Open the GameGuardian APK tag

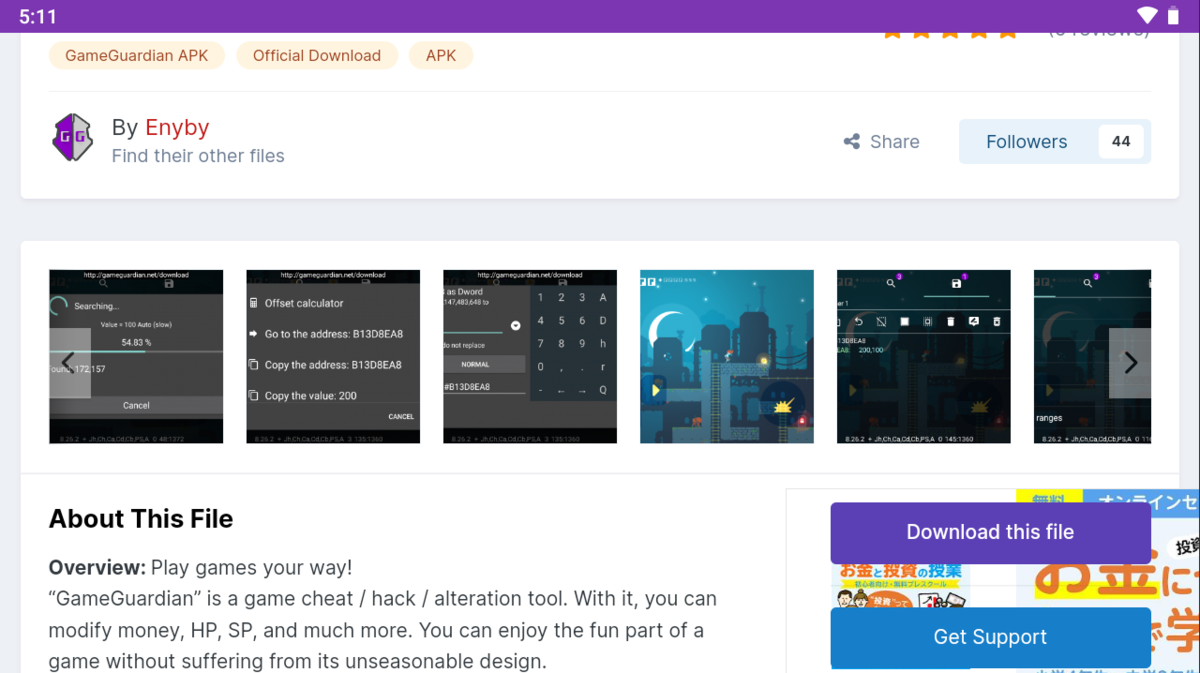click(x=137, y=55)
